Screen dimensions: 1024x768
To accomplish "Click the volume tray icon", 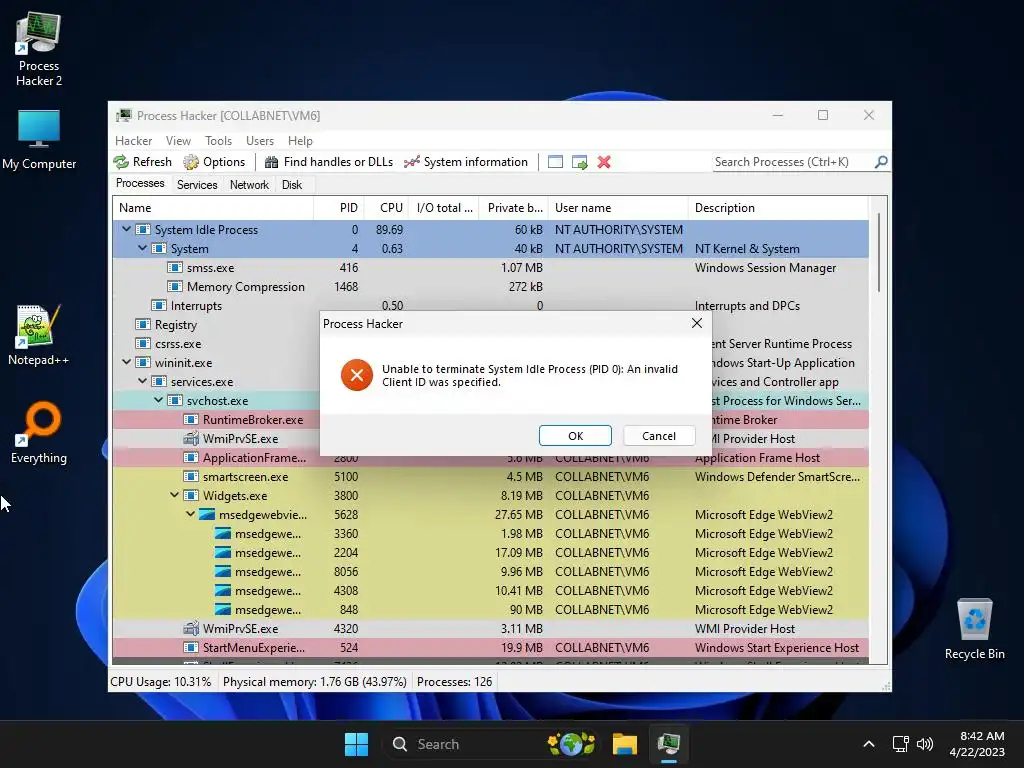I will point(925,744).
